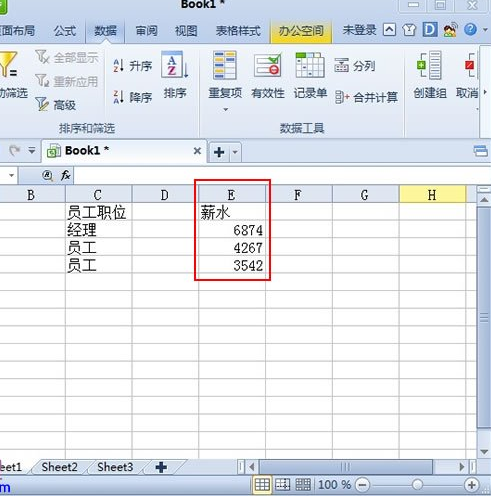The width and height of the screenshot is (491, 496).
Task: Select cell containing 6874 in column E
Action: [232, 230]
